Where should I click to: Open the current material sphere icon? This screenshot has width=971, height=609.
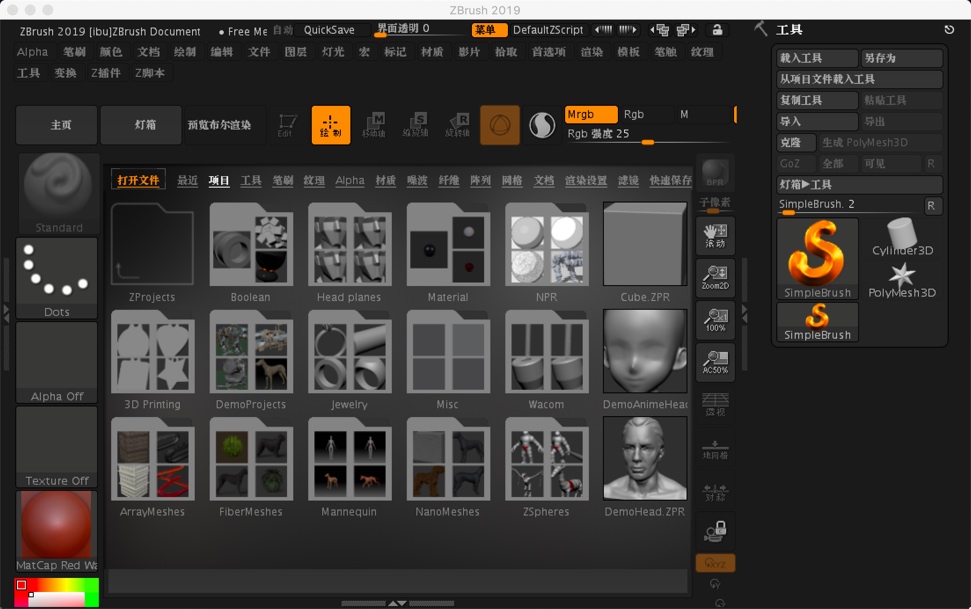[541, 125]
